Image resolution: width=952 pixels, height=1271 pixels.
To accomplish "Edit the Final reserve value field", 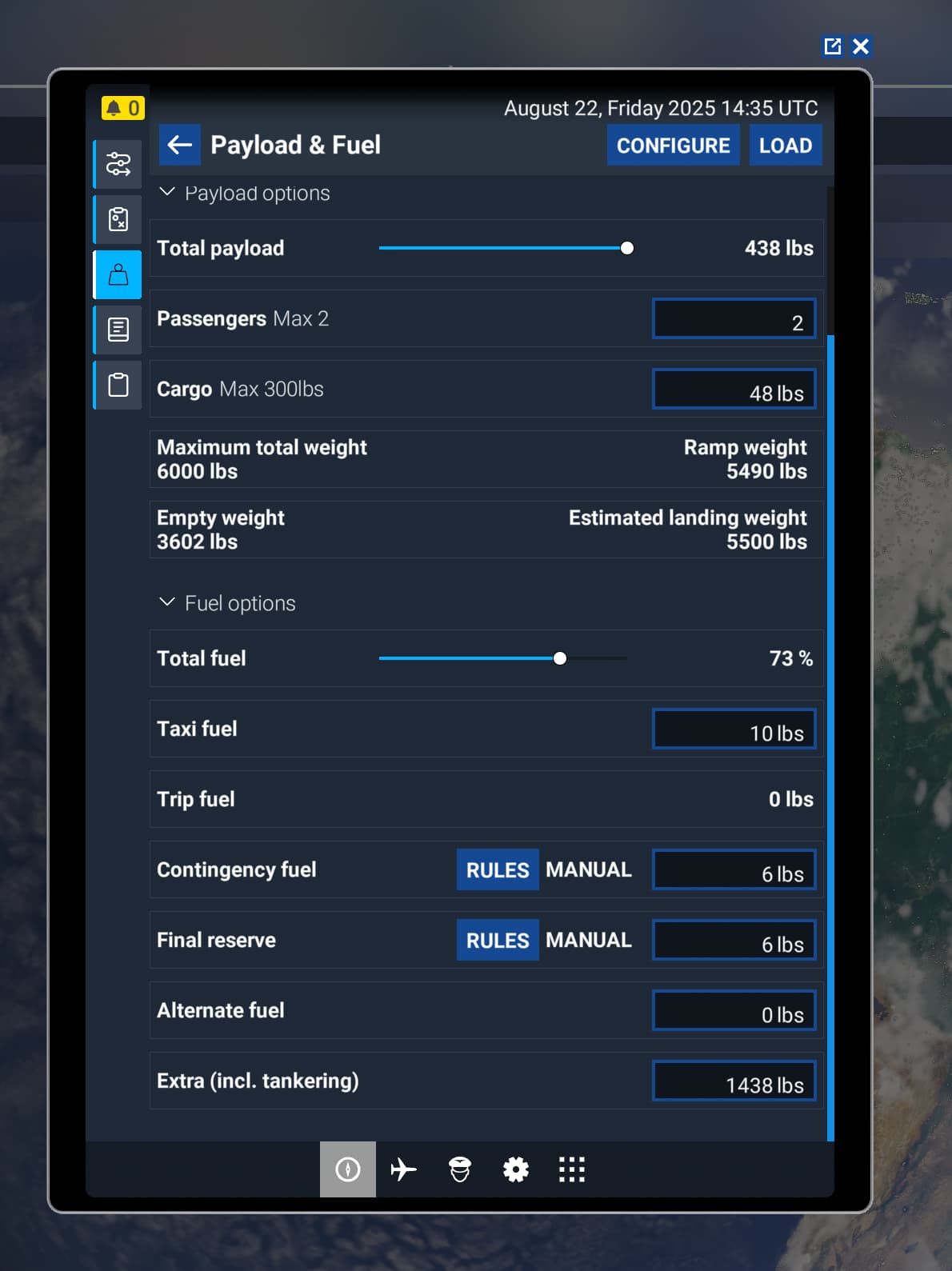I will click(x=734, y=941).
